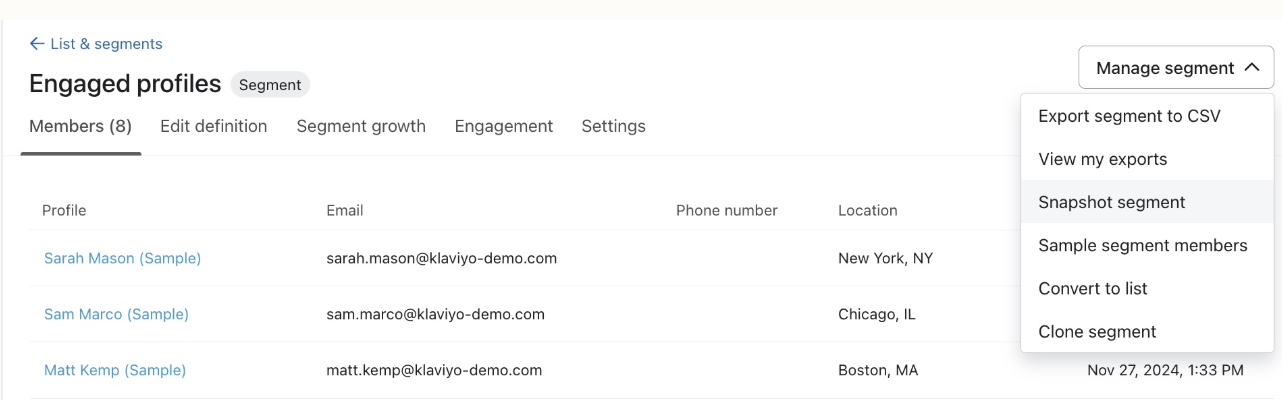Select Export segment to CSV
1282x400 pixels.
(x=1129, y=116)
